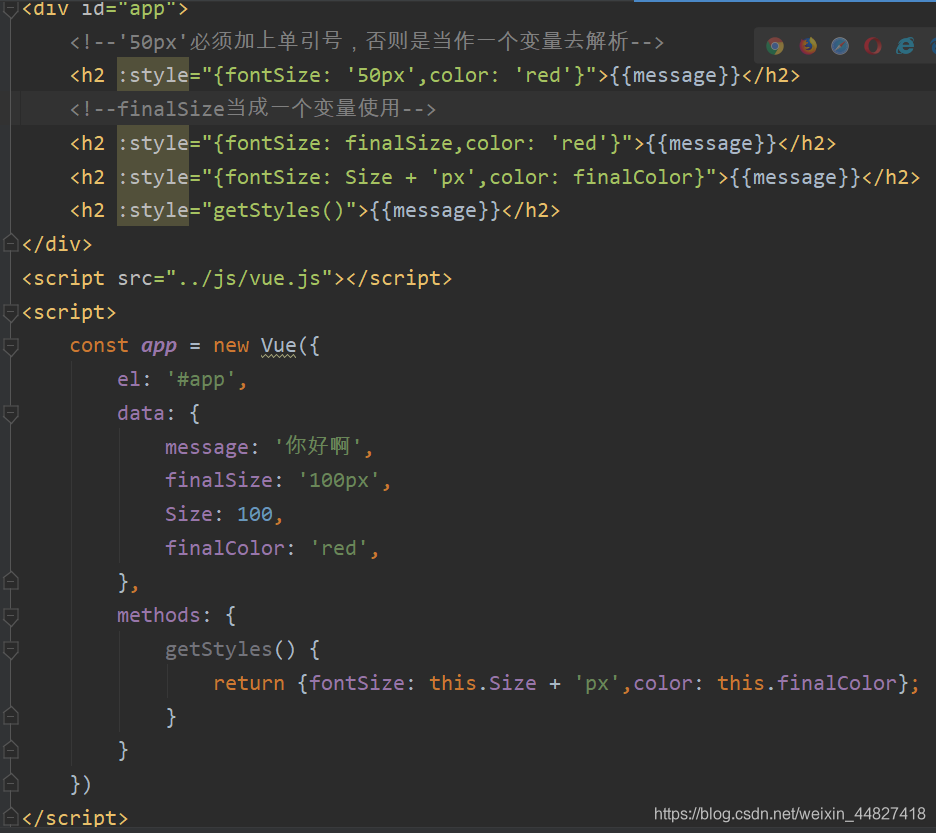This screenshot has height=833, width=936.
Task: Click 'finalColor' property in data object
Action: [224, 548]
